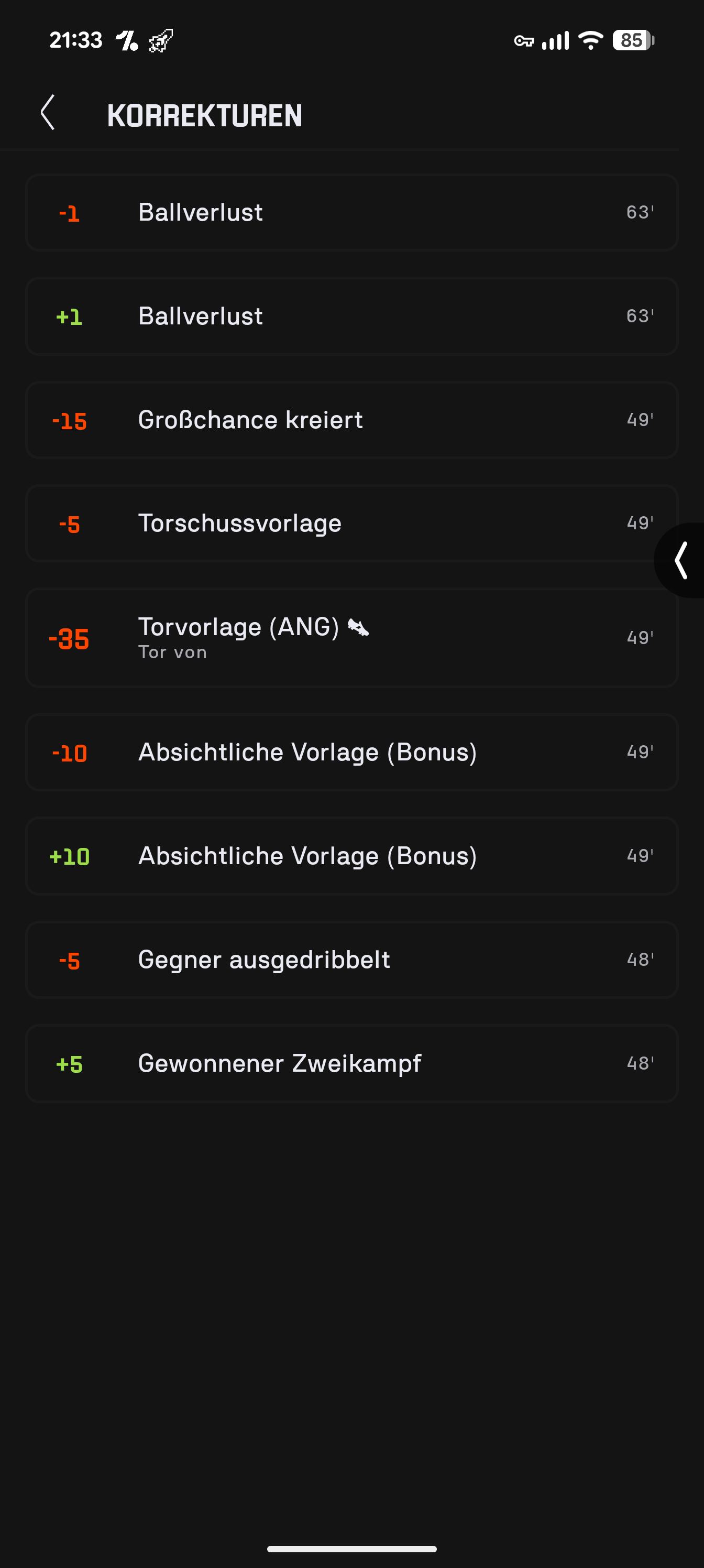704x1568 pixels.
Task: Open the Gewonnener Zweikampf correction
Action: point(351,1063)
